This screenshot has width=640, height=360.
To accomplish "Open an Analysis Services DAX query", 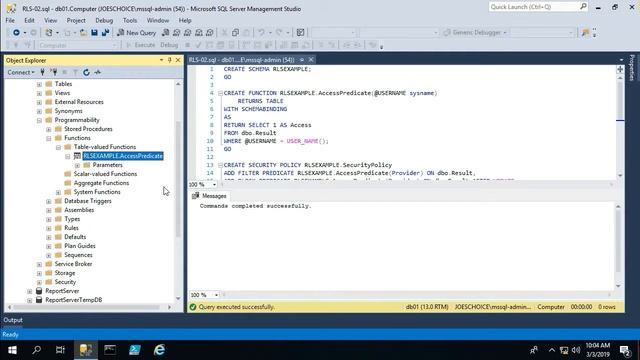I will [209, 32].
